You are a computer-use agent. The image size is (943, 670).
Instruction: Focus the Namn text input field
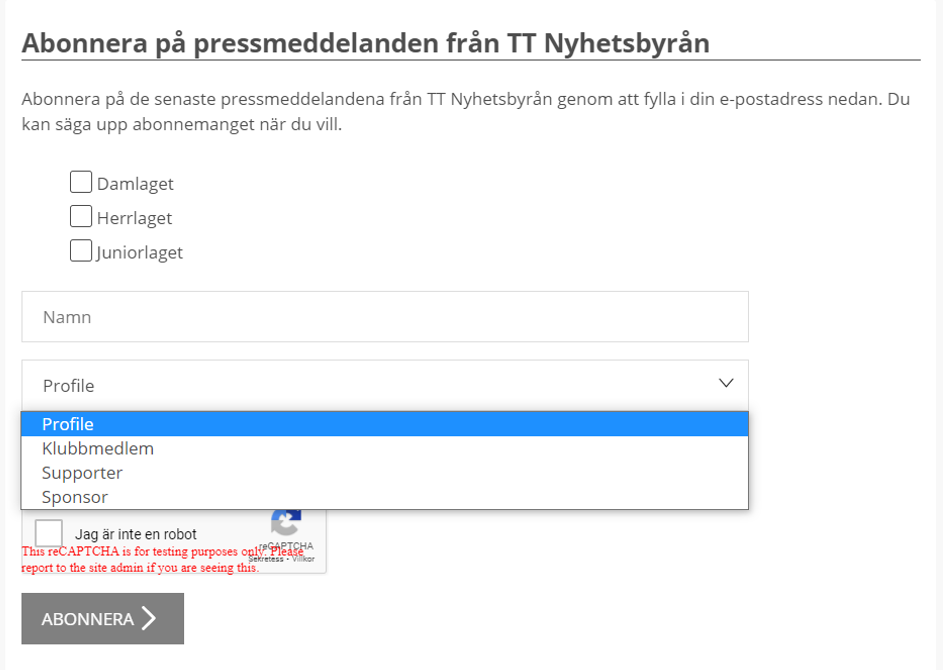coord(385,317)
